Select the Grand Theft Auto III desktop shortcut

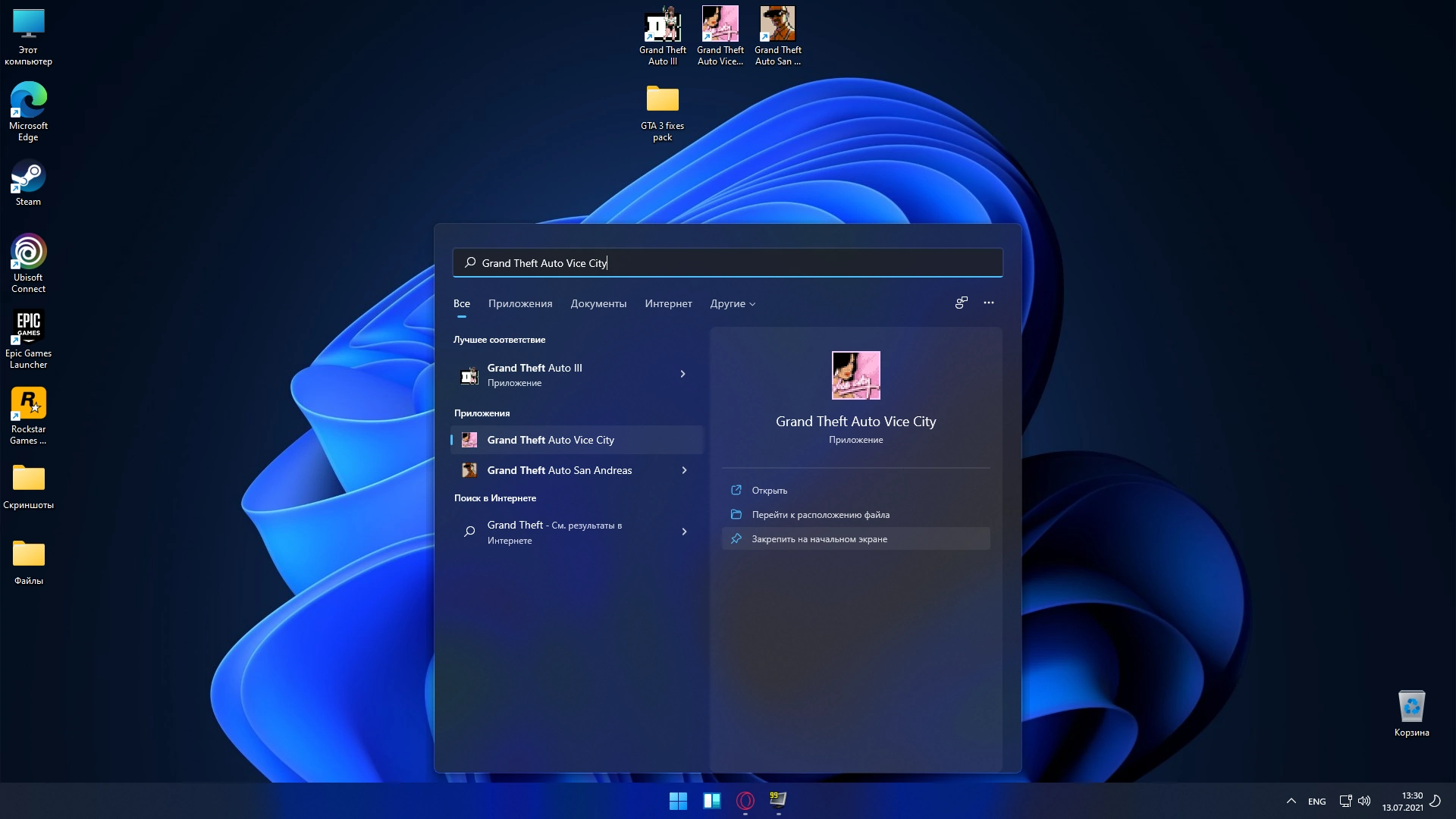pyautogui.click(x=662, y=36)
